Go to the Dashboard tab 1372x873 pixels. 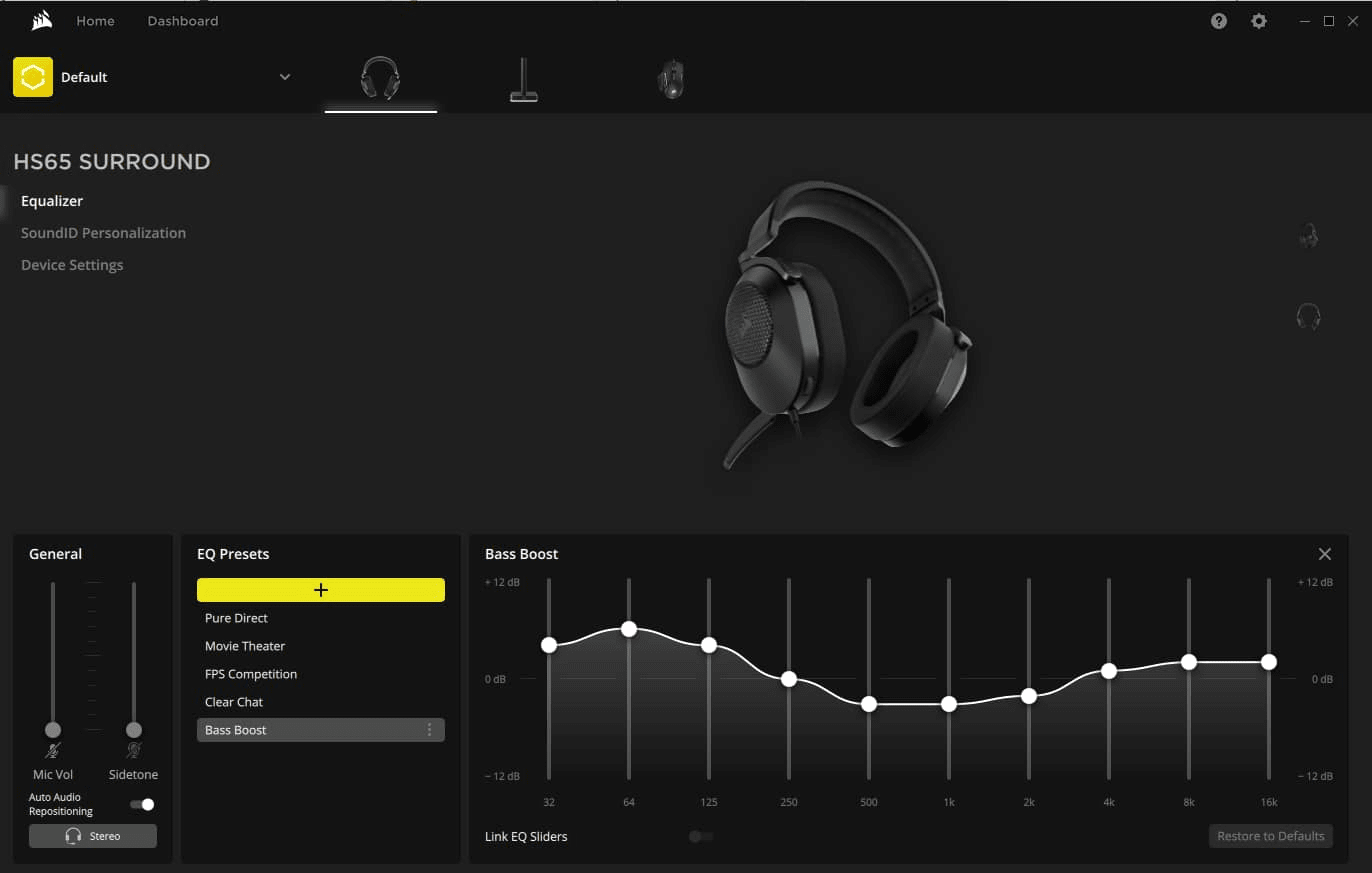coord(182,21)
